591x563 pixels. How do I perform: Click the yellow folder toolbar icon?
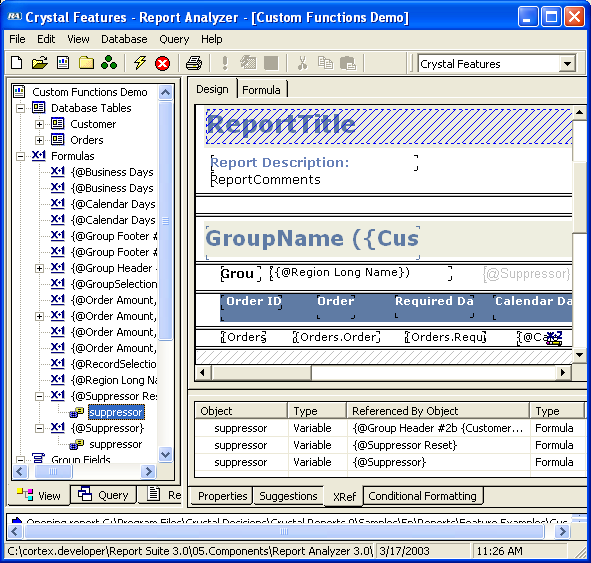pyautogui.click(x=86, y=63)
